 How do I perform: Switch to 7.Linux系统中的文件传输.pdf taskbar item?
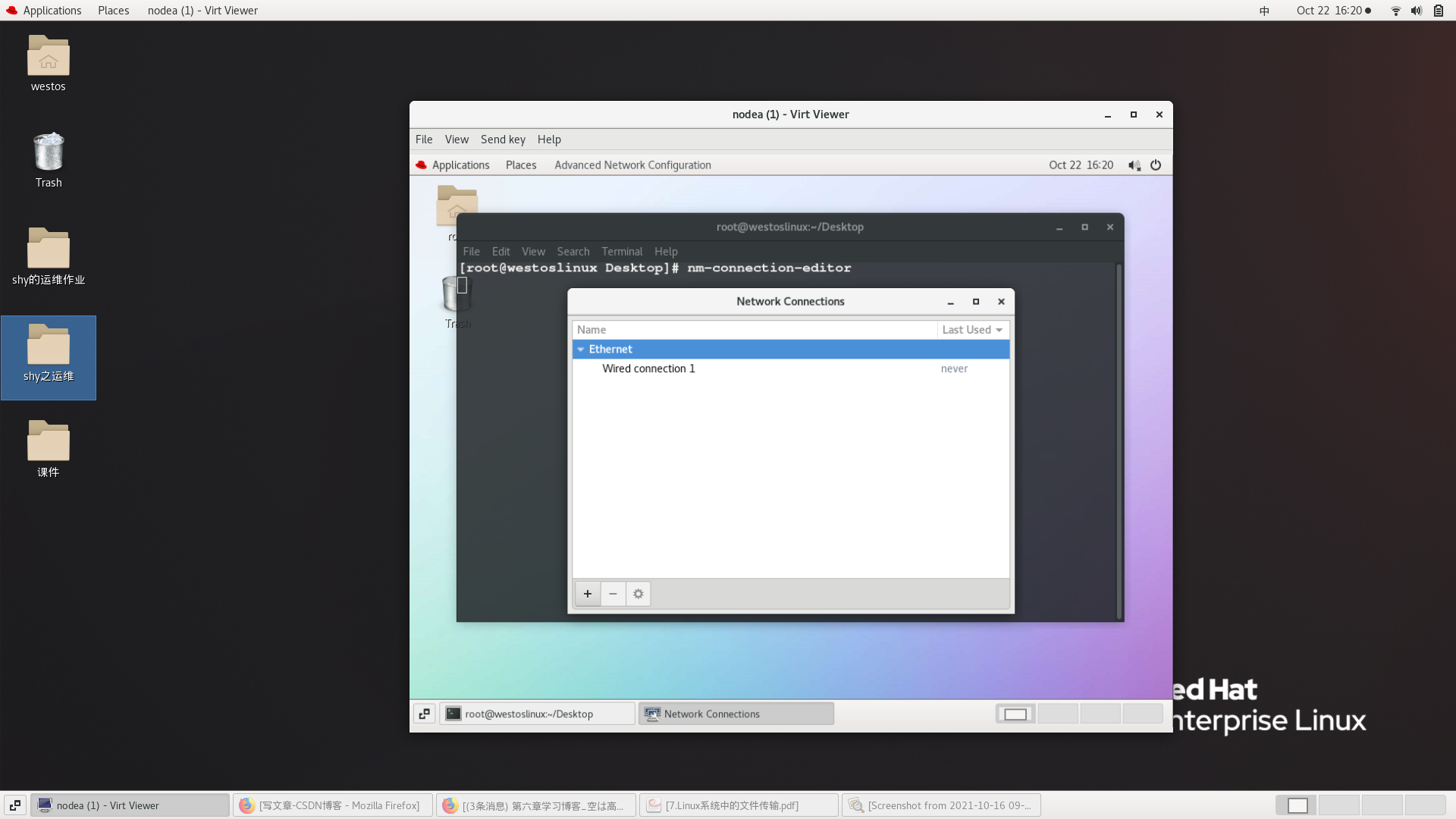(739, 805)
